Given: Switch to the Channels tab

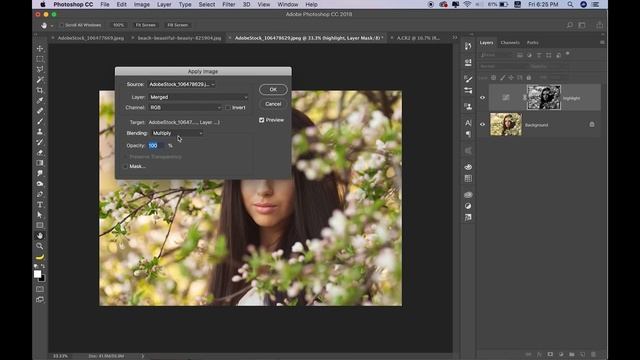Looking at the screenshot, I should pyautogui.click(x=510, y=42).
